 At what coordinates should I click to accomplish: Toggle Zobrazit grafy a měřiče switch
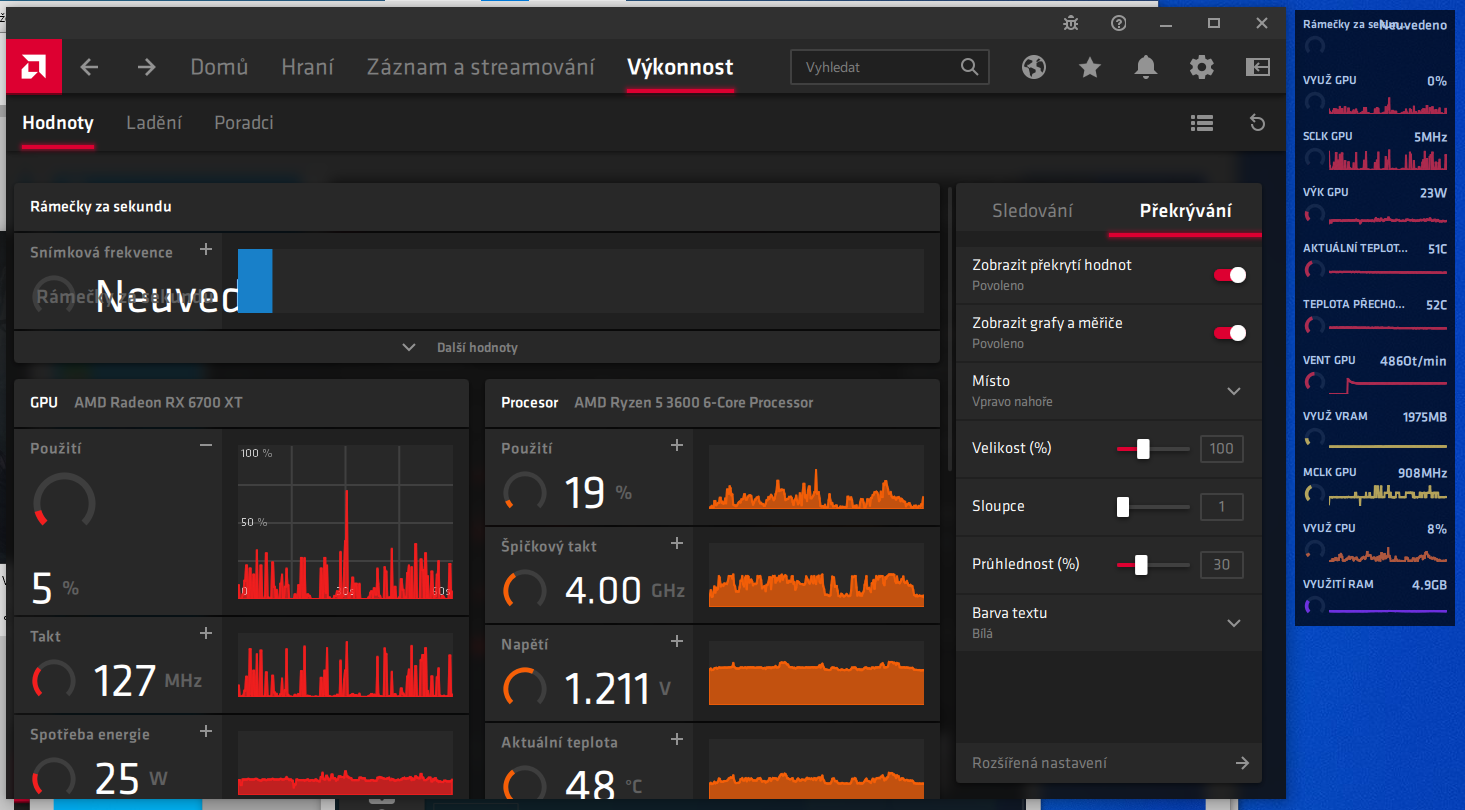[1230, 333]
